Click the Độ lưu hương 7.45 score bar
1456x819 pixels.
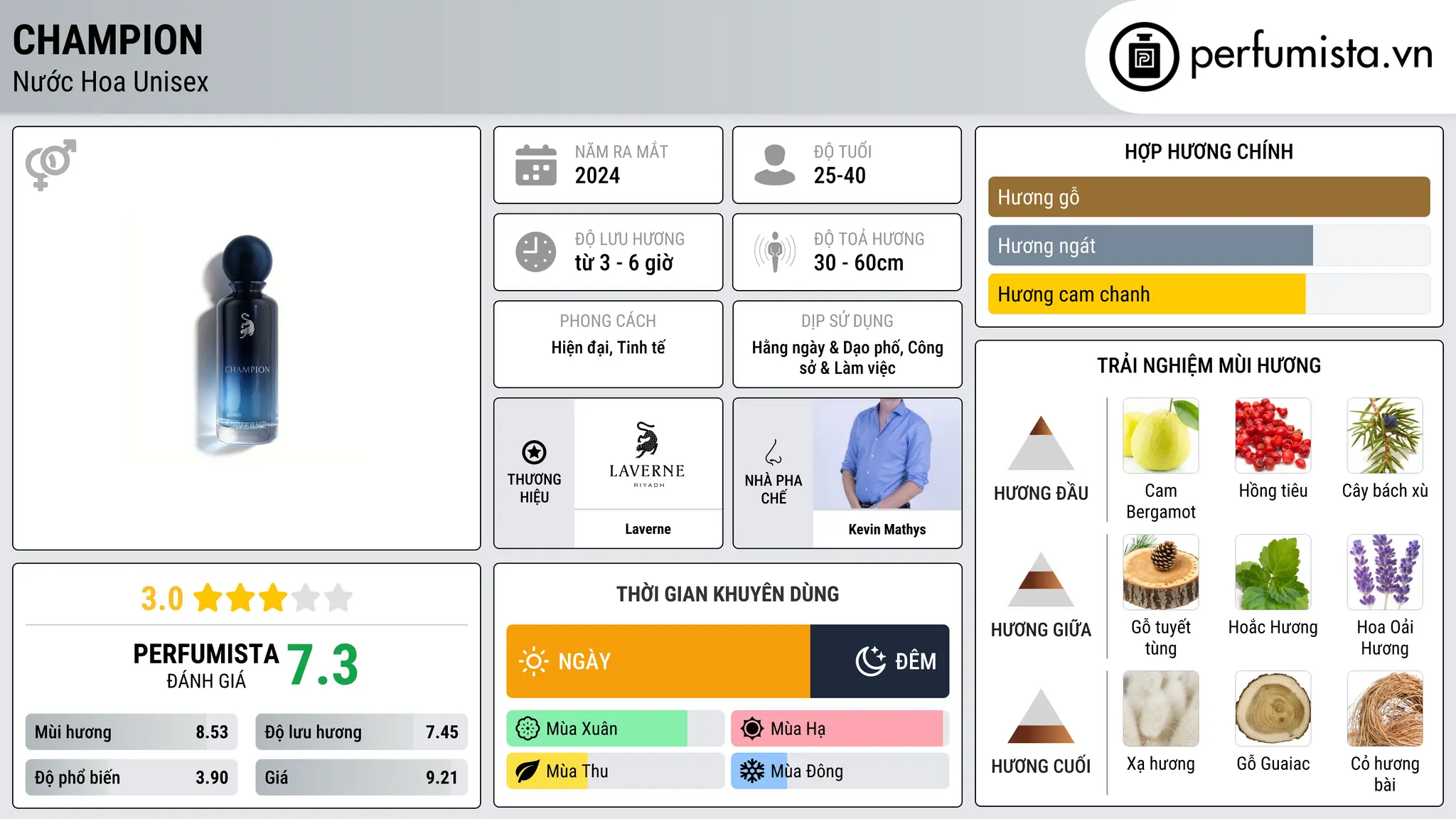pos(361,732)
